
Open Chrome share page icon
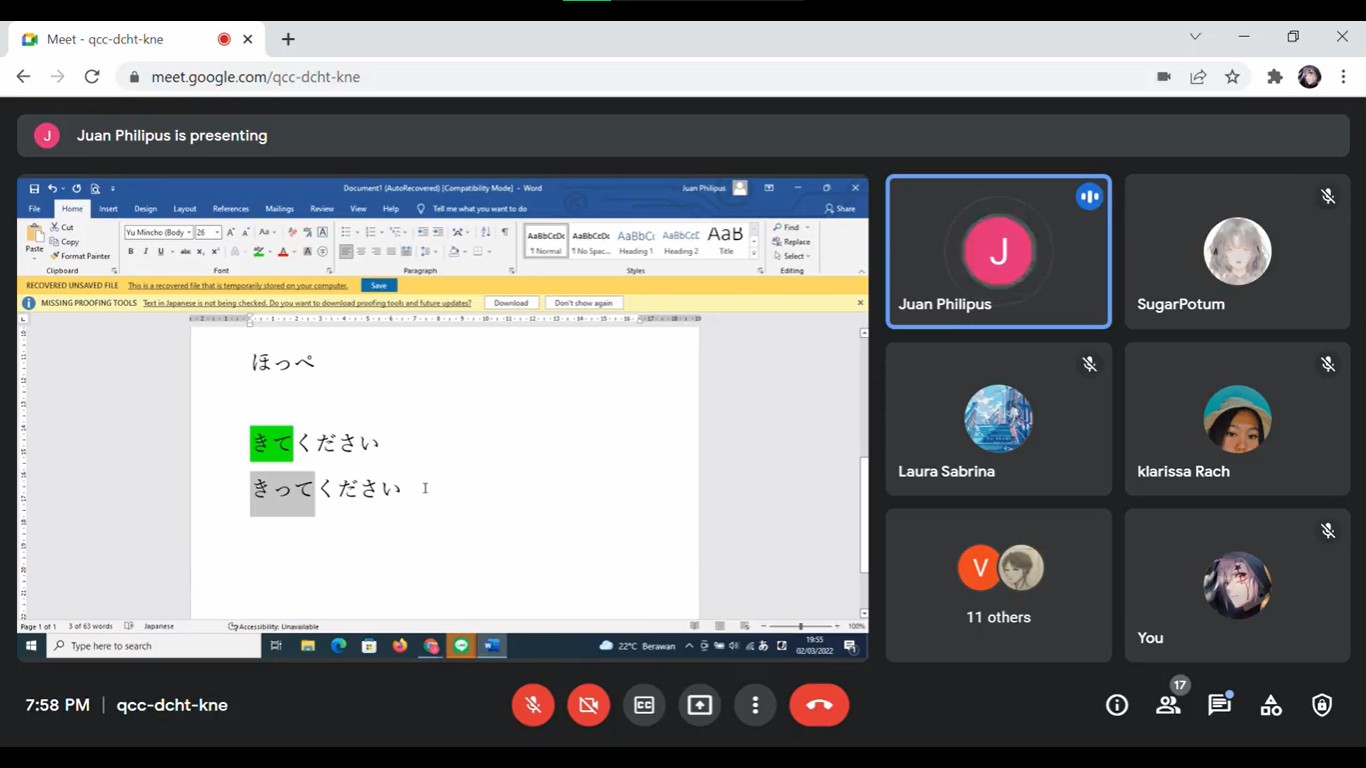click(x=1198, y=77)
